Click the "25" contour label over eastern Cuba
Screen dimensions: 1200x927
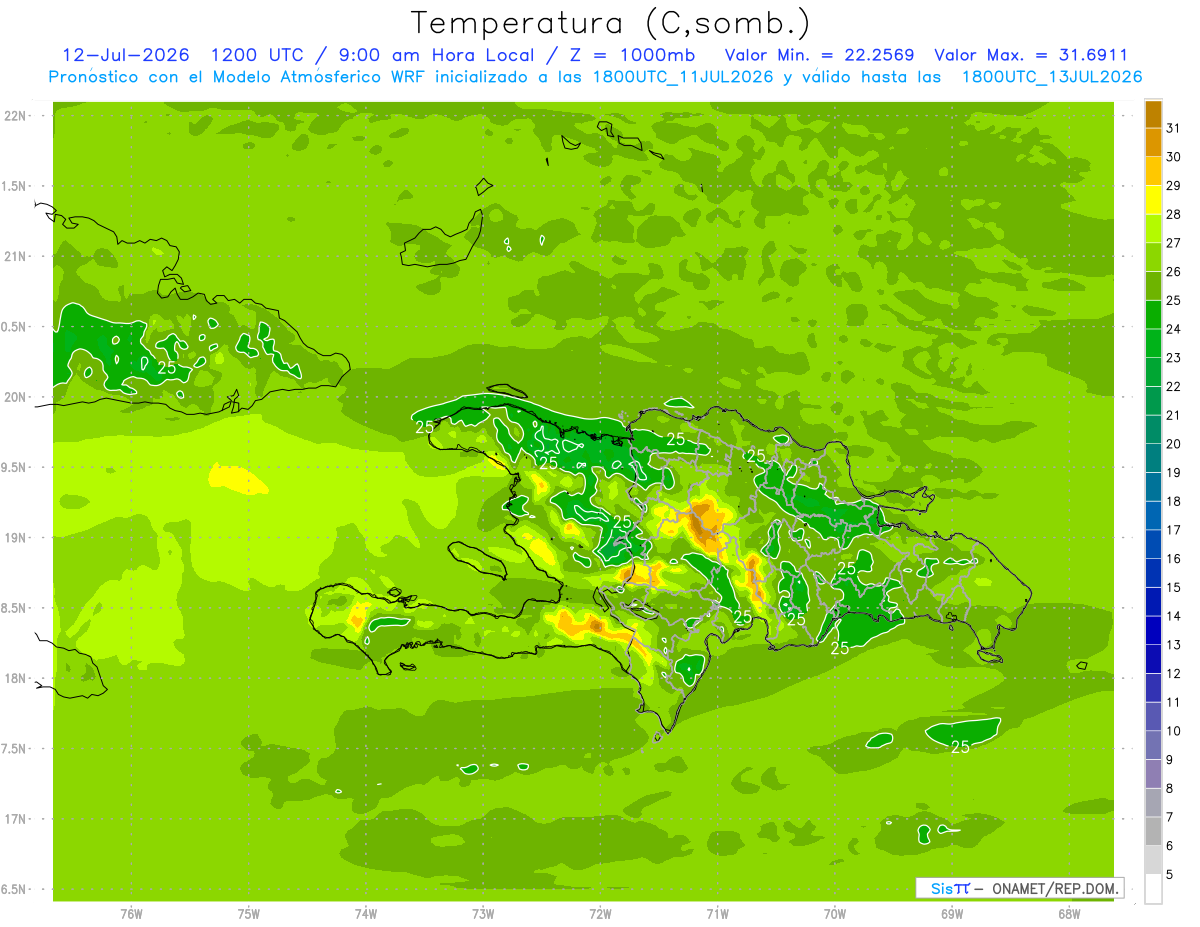pos(167,368)
